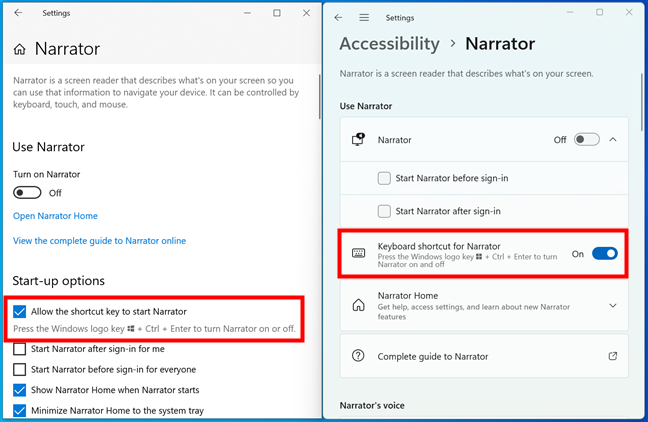Click the right window vertical scrollbar

tap(642, 103)
